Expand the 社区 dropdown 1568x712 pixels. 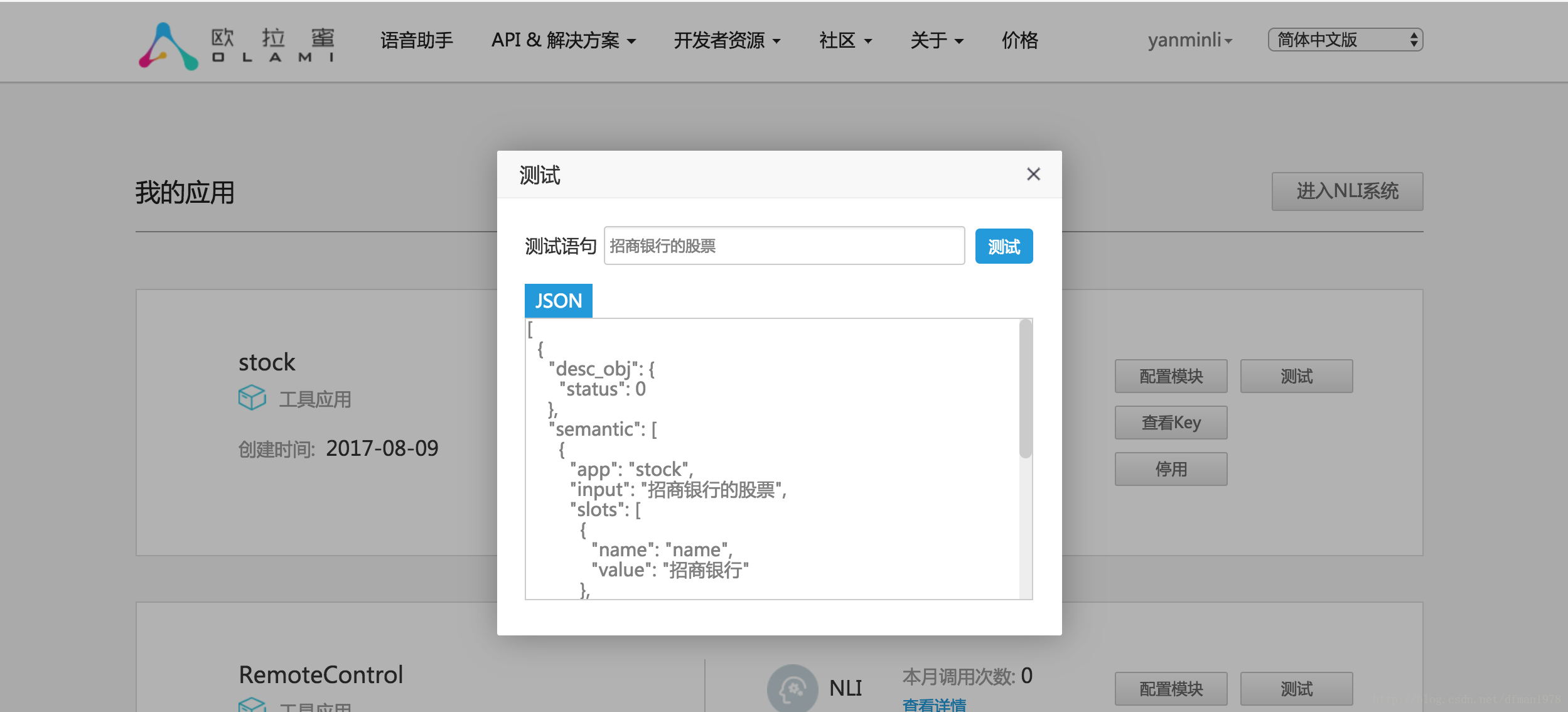(845, 40)
